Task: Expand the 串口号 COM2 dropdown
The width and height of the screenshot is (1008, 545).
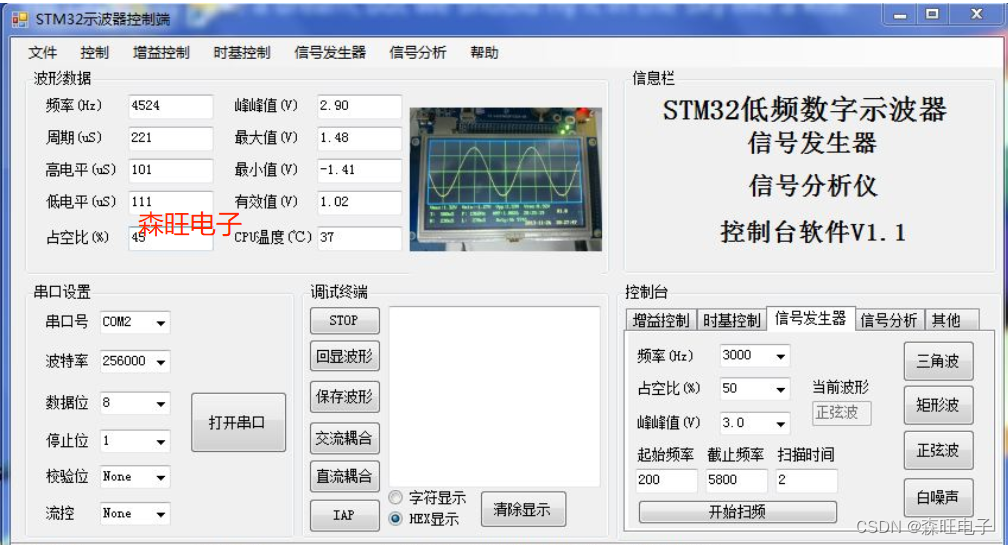Action: 161,323
